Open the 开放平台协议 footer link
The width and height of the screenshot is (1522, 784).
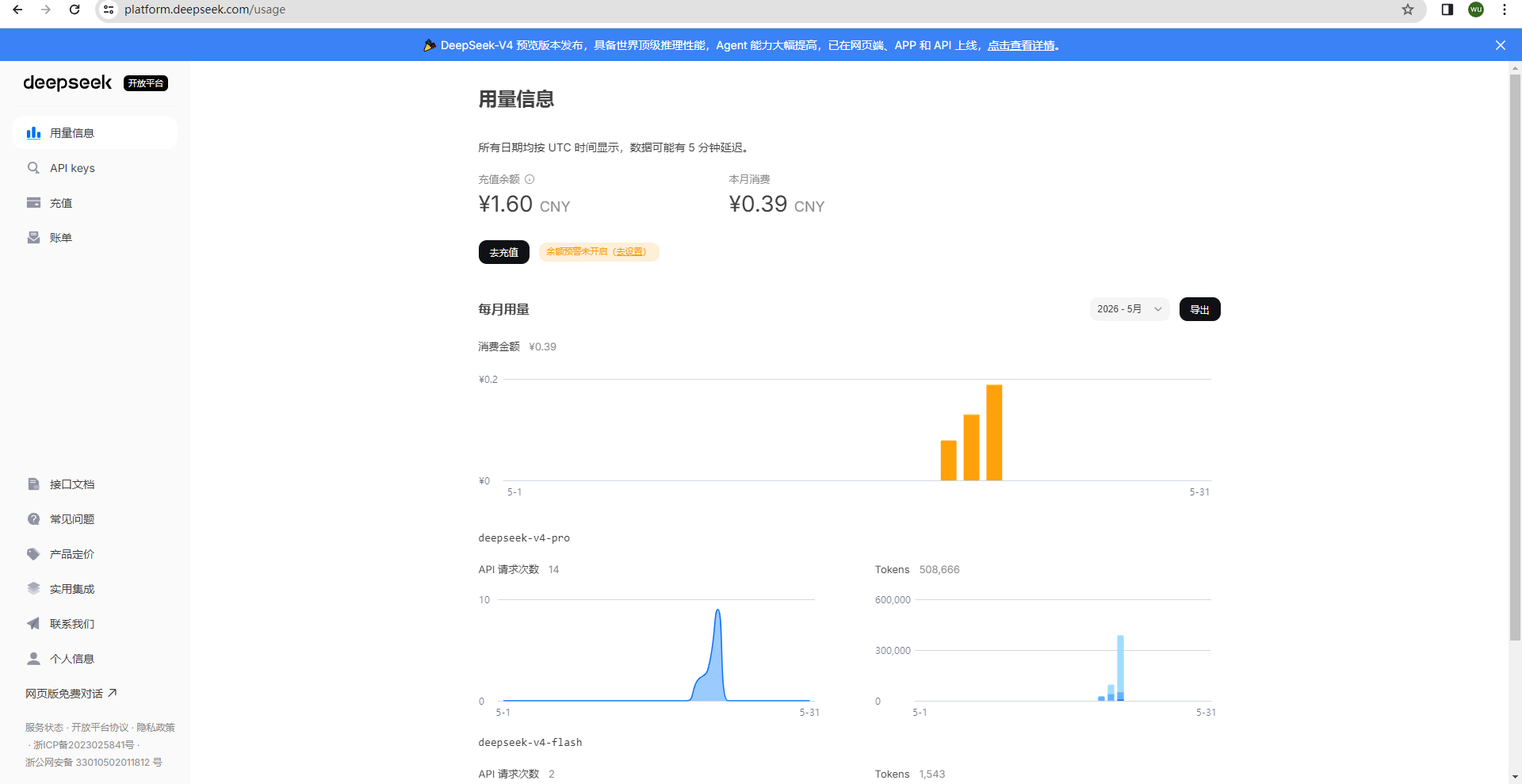click(x=100, y=727)
